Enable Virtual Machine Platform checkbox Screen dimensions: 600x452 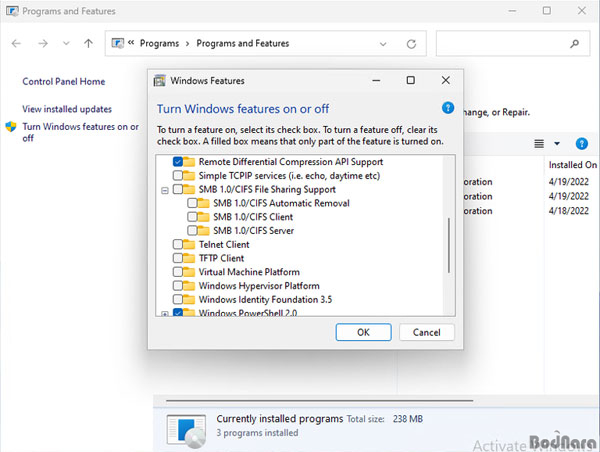178,272
